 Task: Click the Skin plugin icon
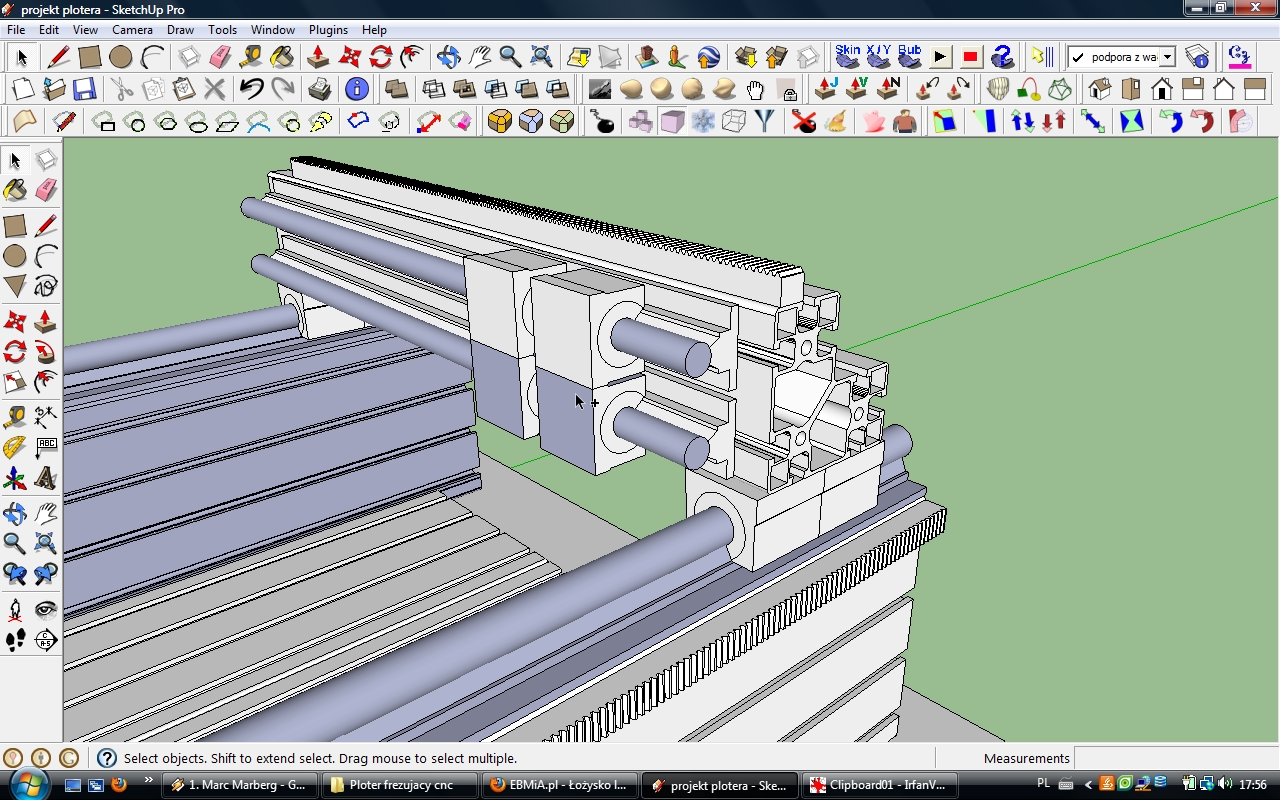(x=848, y=56)
